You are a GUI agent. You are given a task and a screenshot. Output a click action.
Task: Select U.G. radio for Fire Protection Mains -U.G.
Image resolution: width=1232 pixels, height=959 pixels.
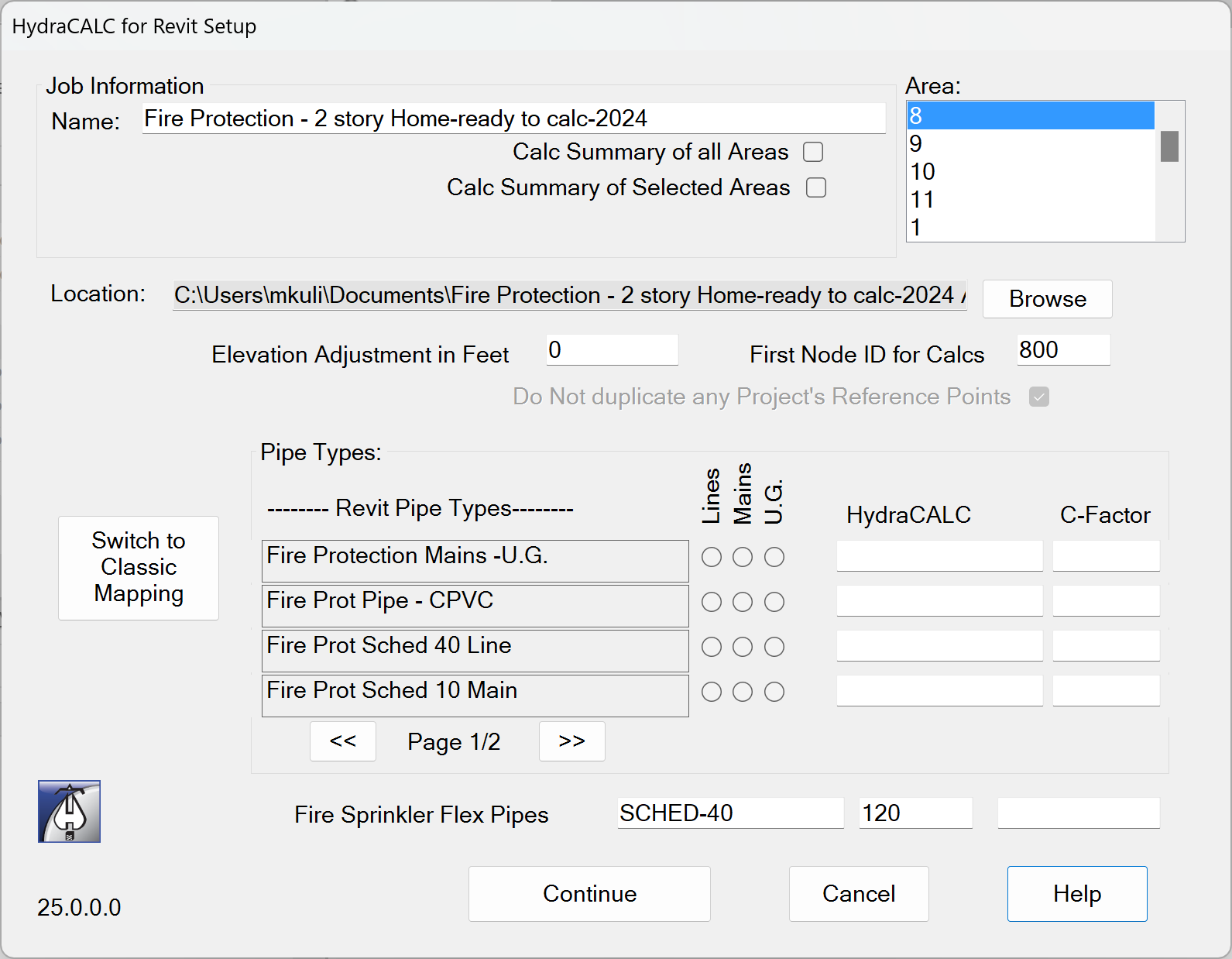774,557
